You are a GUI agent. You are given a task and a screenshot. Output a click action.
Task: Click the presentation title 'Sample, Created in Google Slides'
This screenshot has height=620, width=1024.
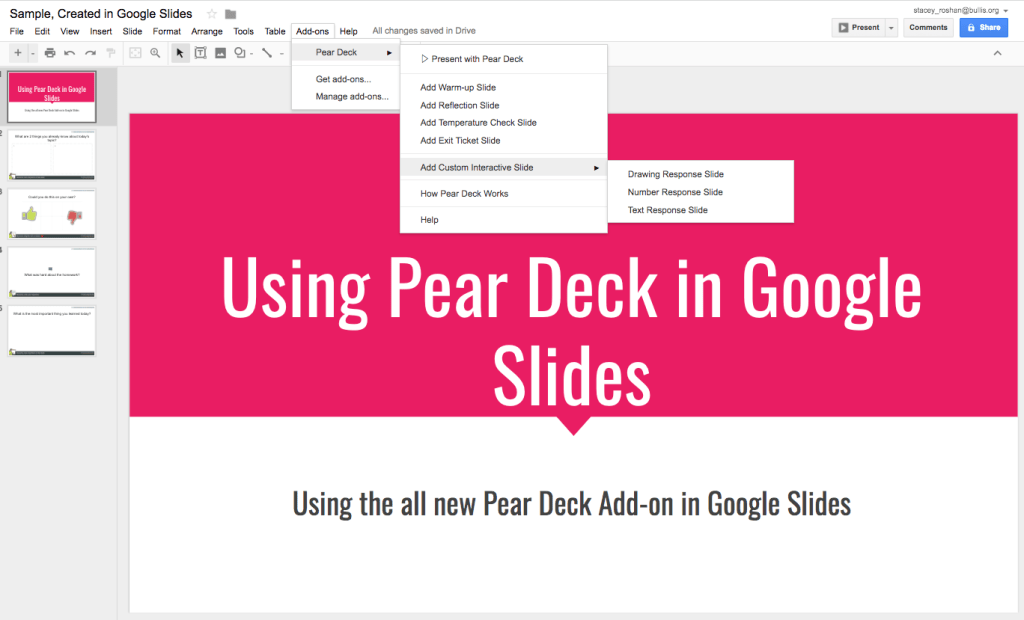pyautogui.click(x=101, y=14)
